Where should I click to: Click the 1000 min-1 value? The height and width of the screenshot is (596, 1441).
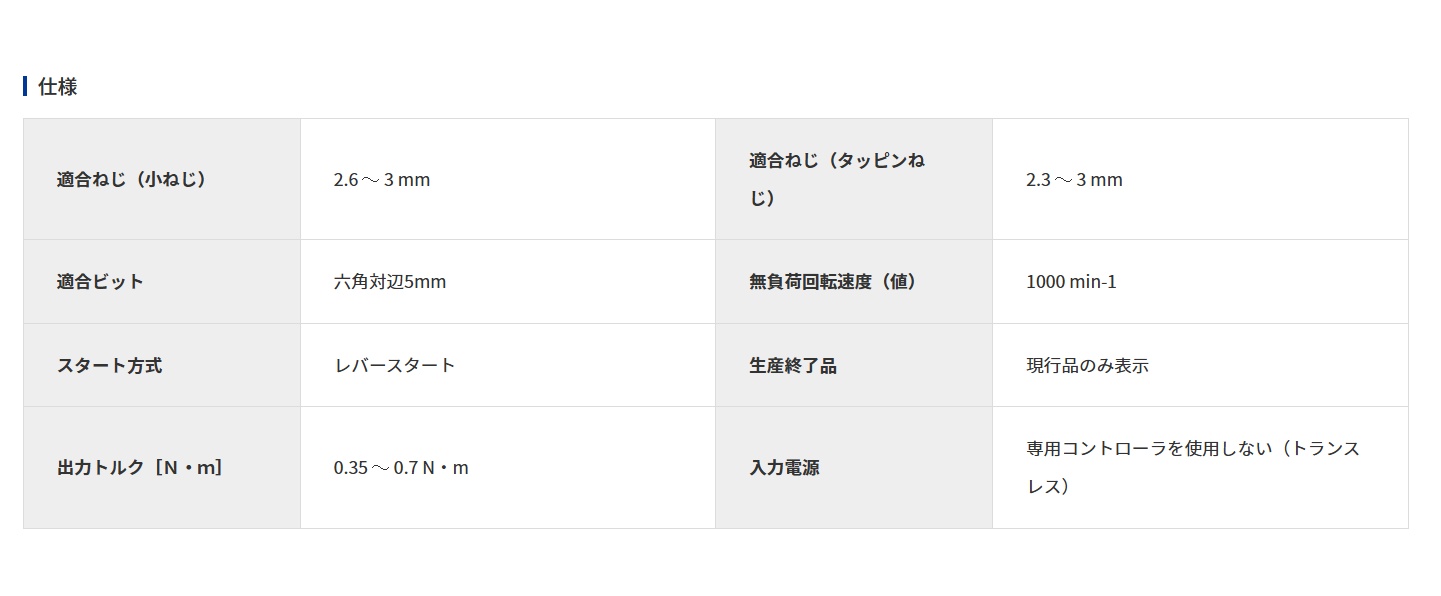(x=1071, y=282)
